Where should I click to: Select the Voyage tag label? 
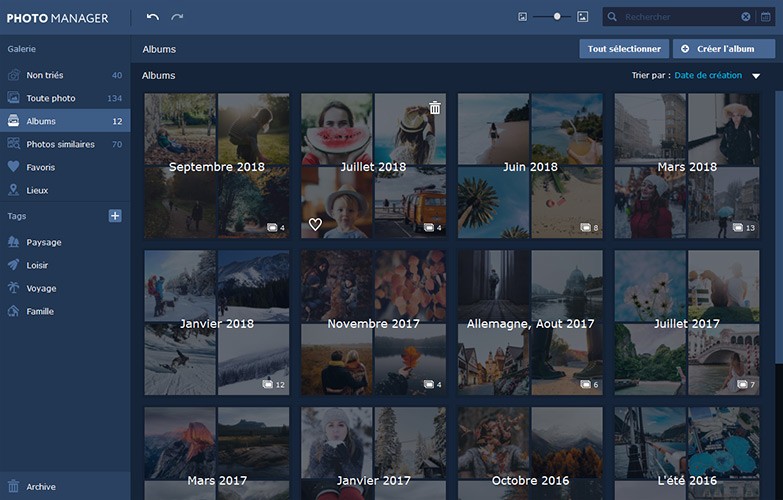tap(41, 288)
